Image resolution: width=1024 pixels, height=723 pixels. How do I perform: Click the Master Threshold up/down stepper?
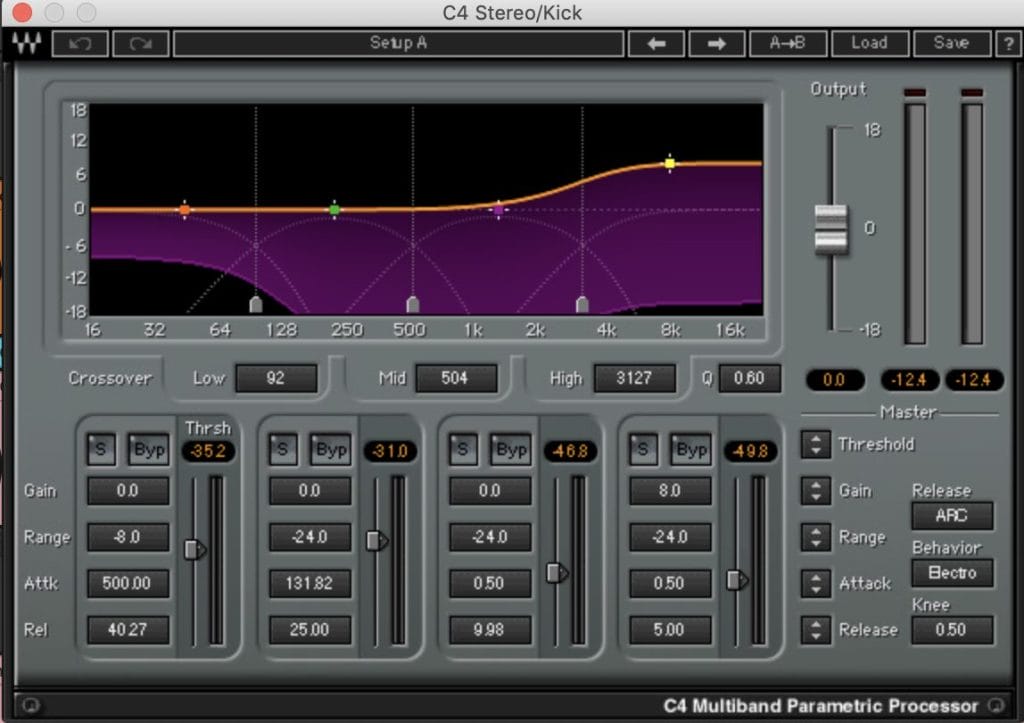pyautogui.click(x=816, y=445)
